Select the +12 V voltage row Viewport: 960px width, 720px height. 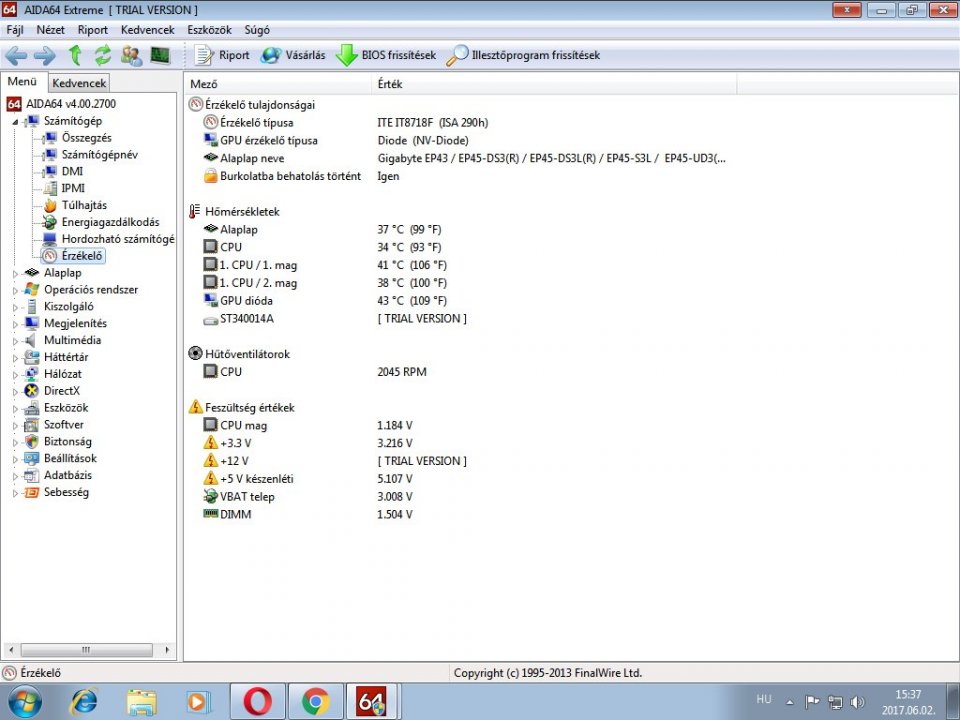tap(335, 460)
